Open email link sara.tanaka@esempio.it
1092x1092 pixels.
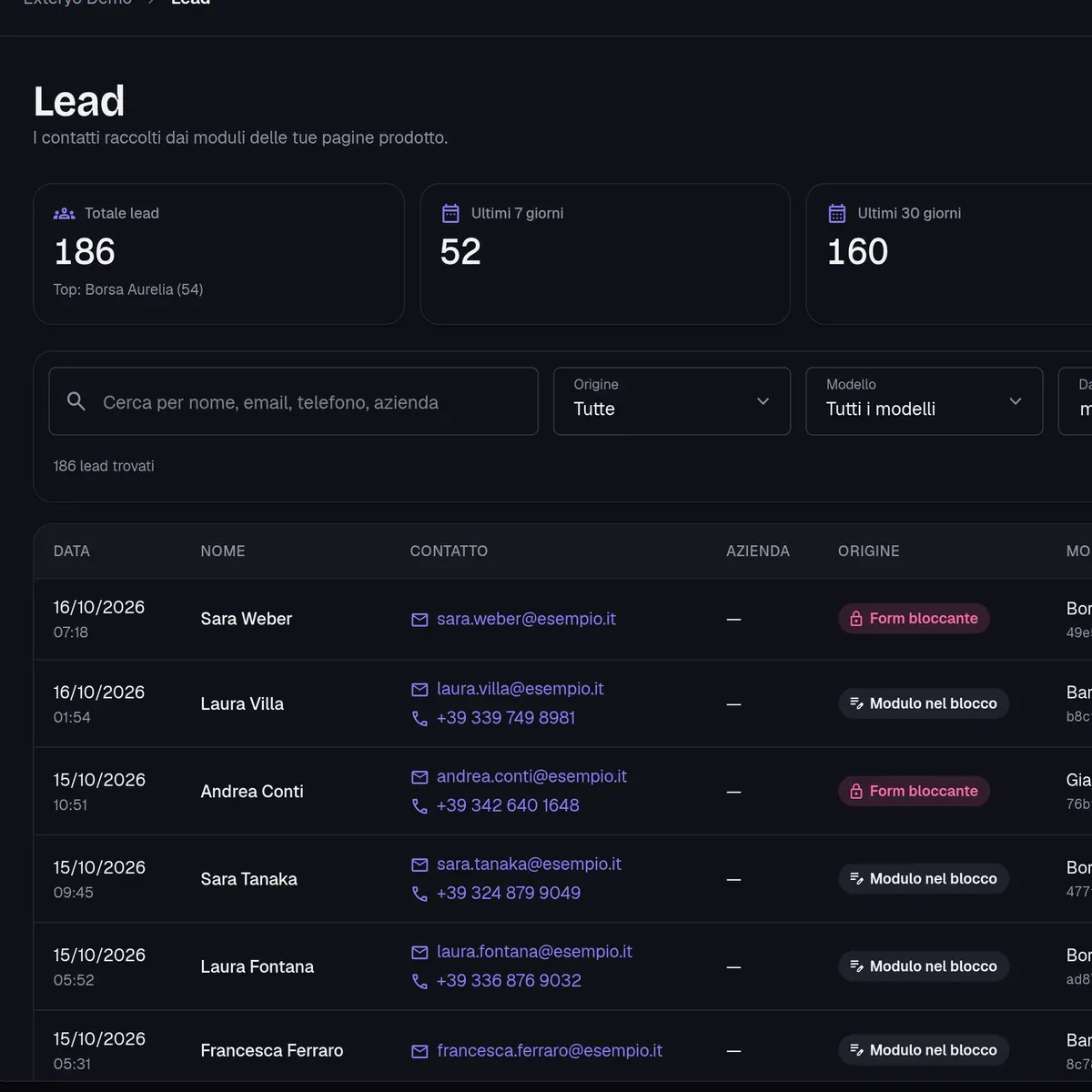tap(529, 864)
